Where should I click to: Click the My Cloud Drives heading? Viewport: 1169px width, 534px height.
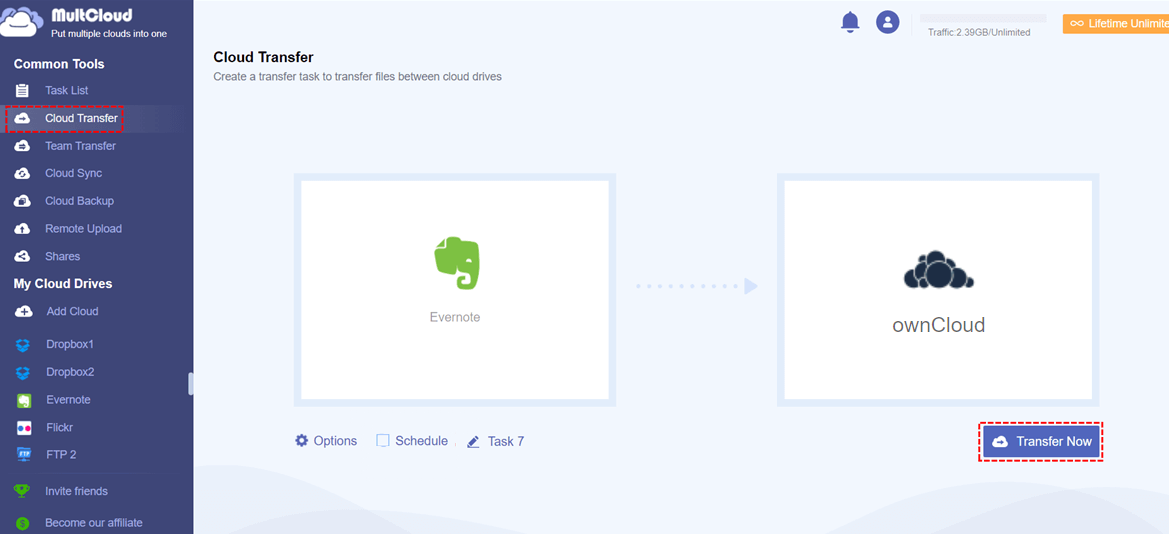pos(63,284)
